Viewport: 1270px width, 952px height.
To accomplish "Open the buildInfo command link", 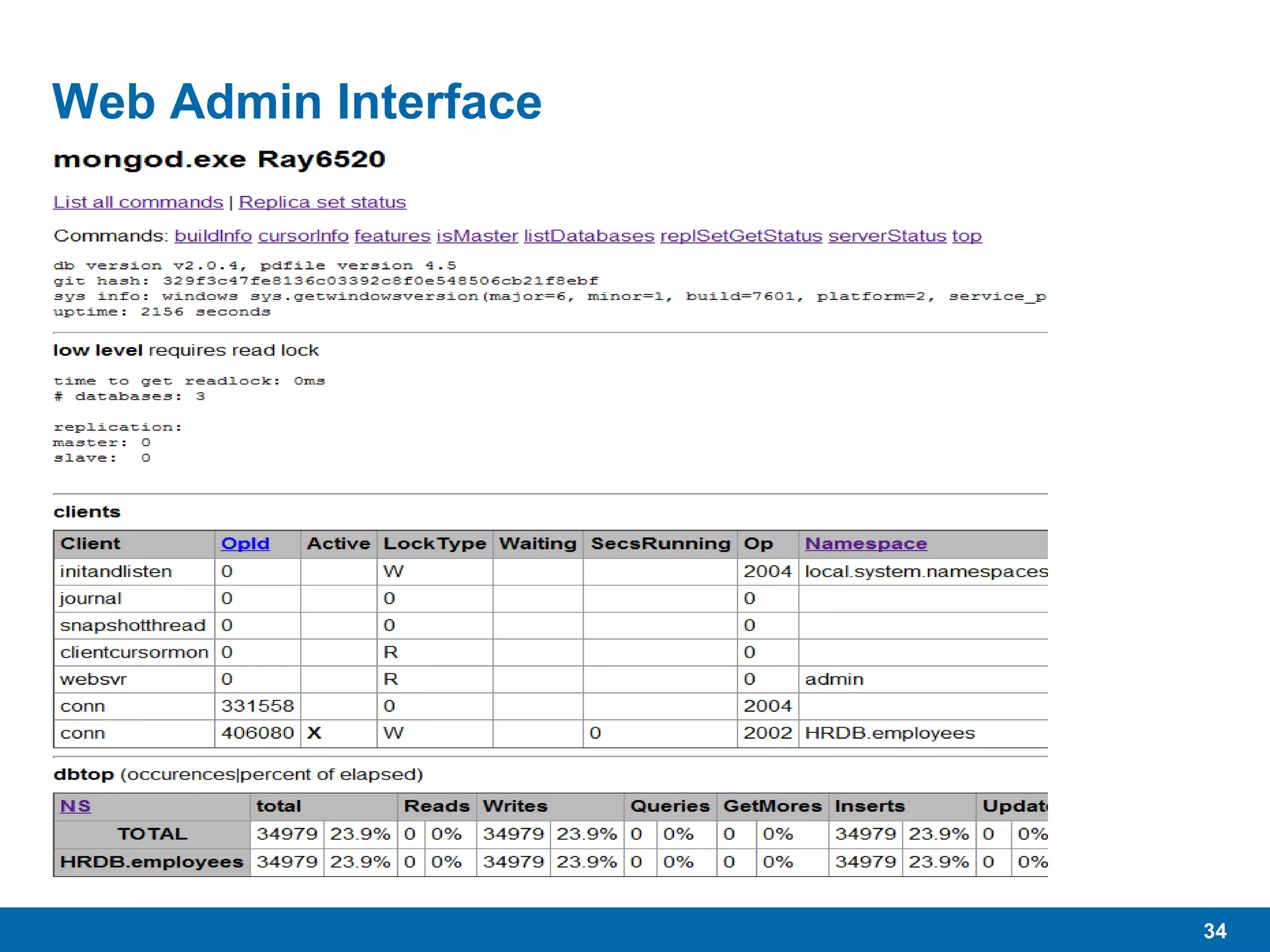I will coord(213,236).
